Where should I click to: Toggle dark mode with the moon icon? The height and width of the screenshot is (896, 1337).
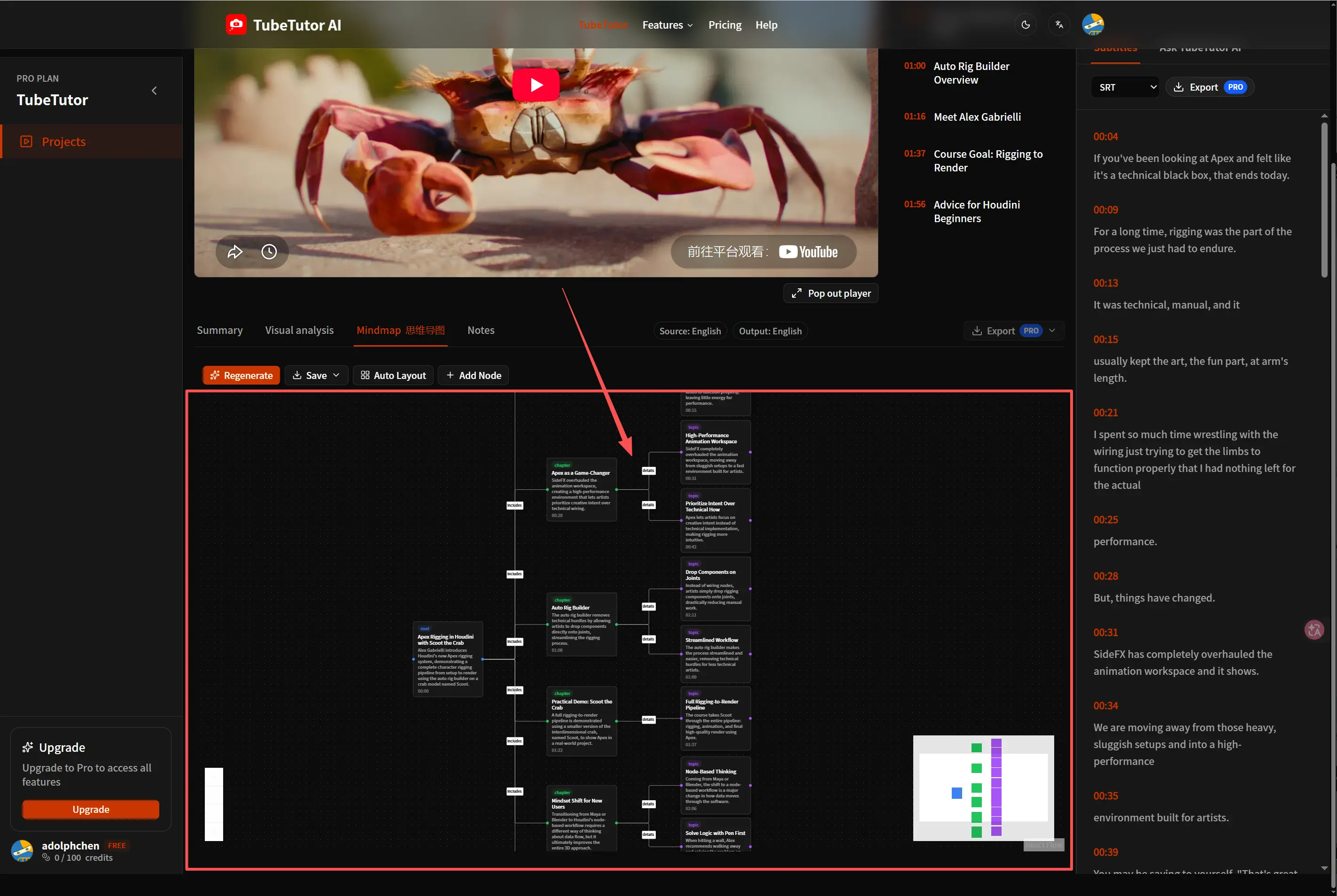(x=1026, y=24)
